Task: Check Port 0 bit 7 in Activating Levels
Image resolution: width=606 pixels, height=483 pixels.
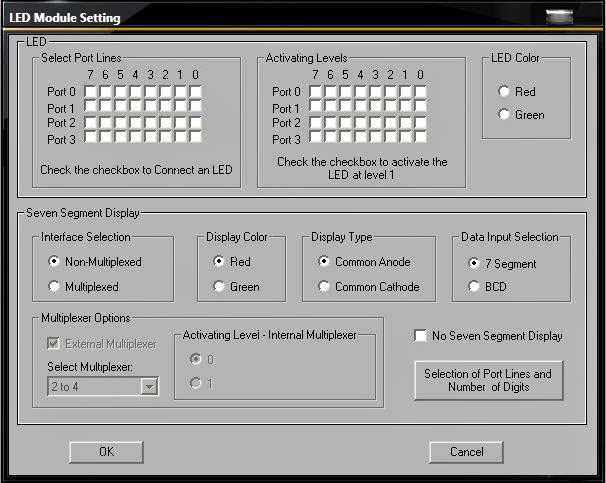Action: [x=315, y=92]
